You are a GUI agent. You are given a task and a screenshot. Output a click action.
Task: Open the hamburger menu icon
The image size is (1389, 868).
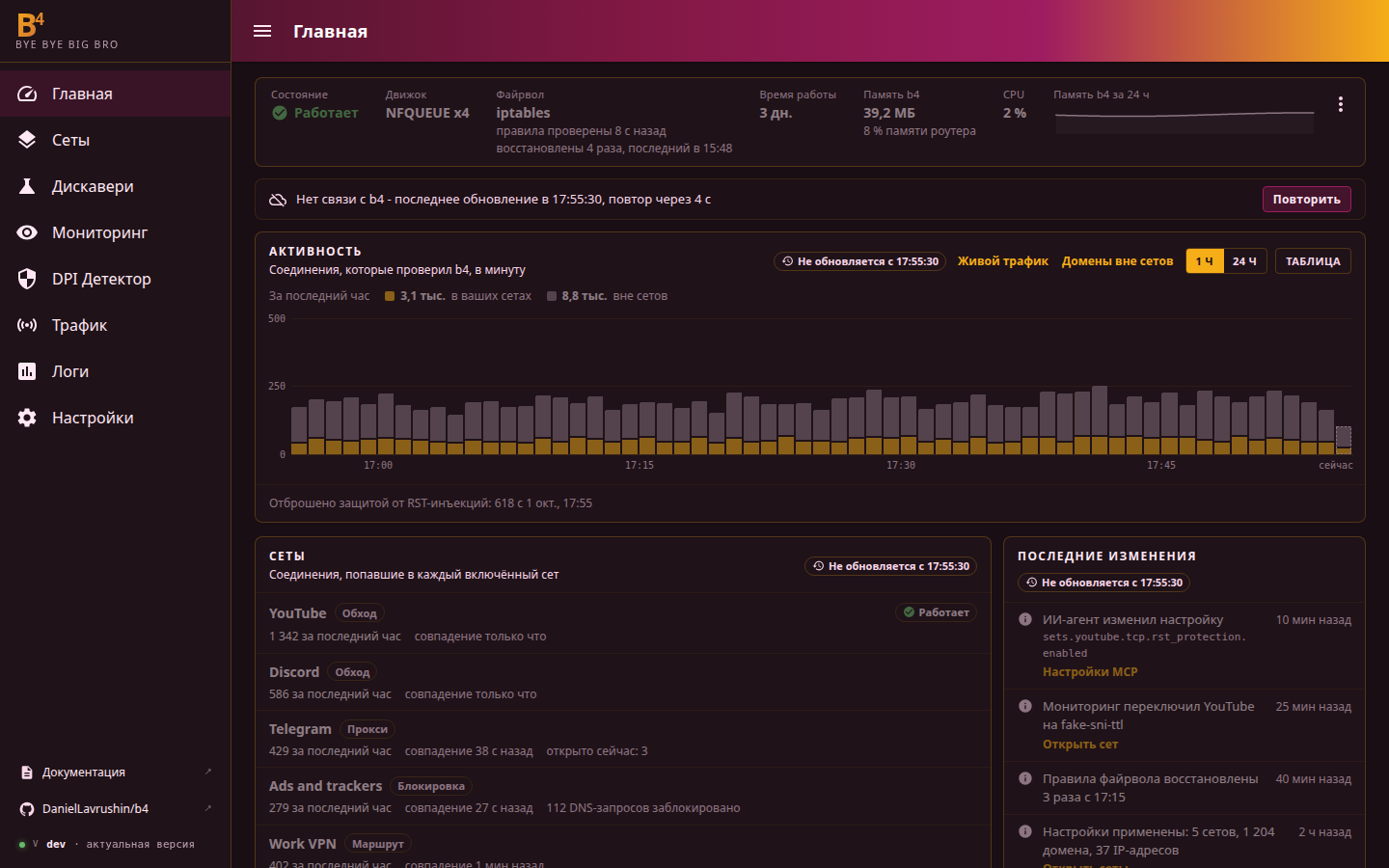262,31
